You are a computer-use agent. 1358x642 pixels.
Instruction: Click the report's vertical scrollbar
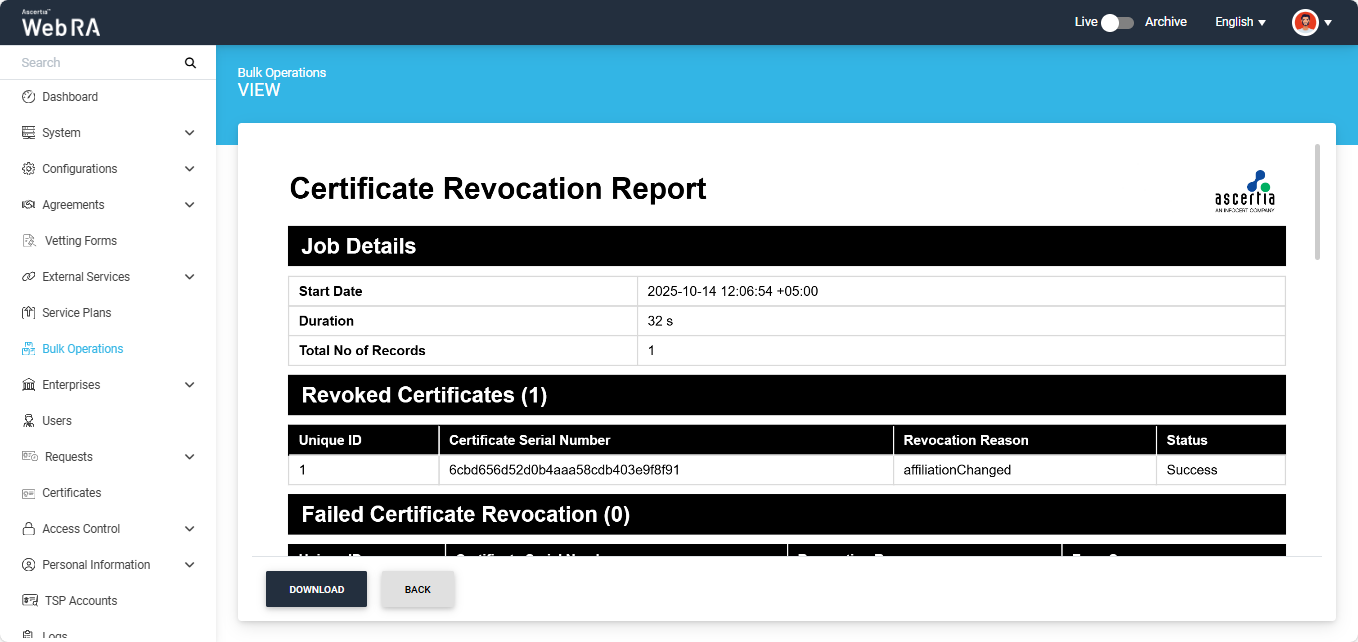click(1317, 200)
